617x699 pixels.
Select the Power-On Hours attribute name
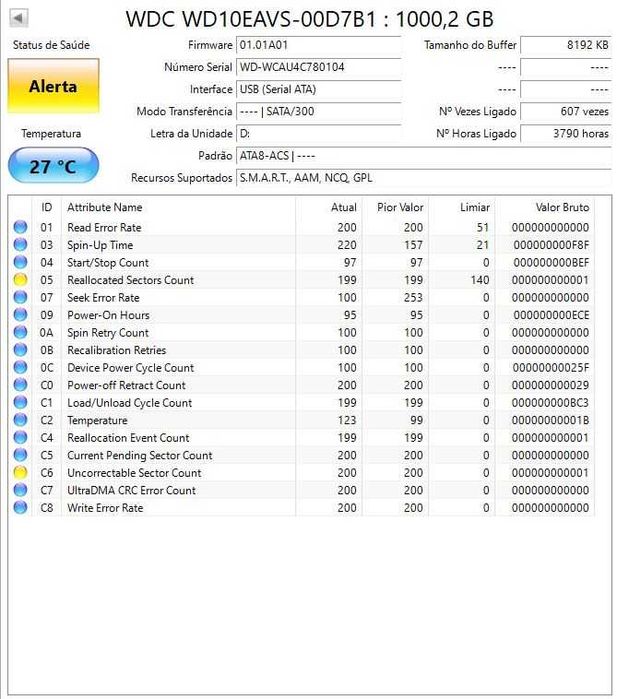click(x=108, y=315)
